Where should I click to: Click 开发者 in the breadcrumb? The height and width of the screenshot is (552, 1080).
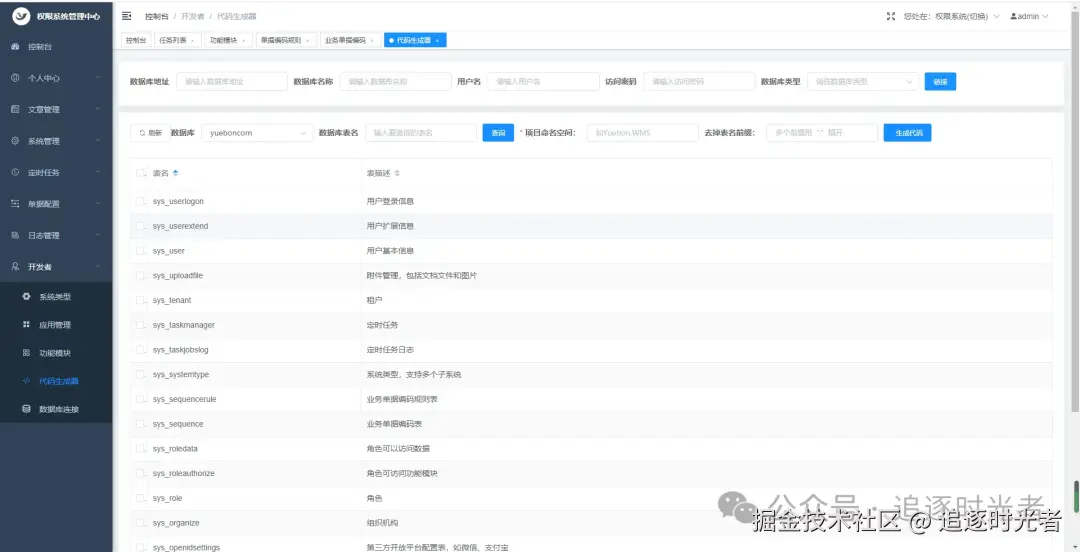pyautogui.click(x=193, y=16)
